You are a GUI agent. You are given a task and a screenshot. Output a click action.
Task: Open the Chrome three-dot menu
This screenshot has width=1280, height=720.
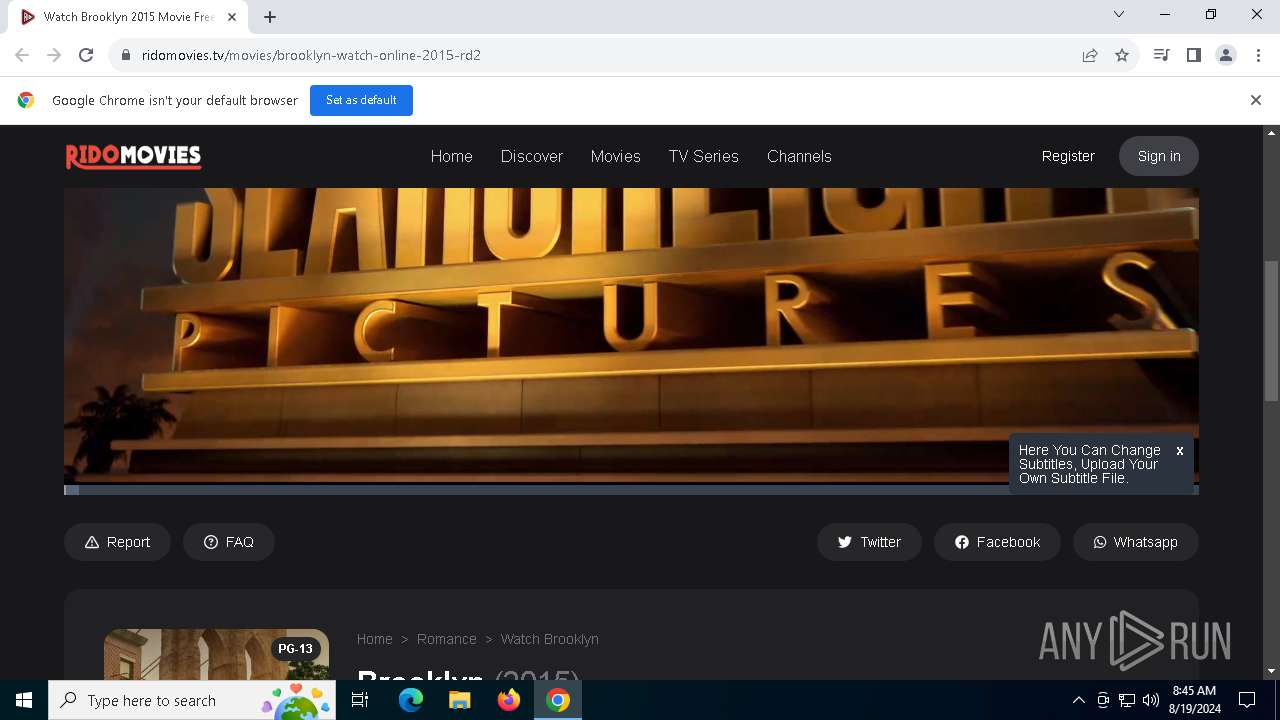click(x=1258, y=55)
